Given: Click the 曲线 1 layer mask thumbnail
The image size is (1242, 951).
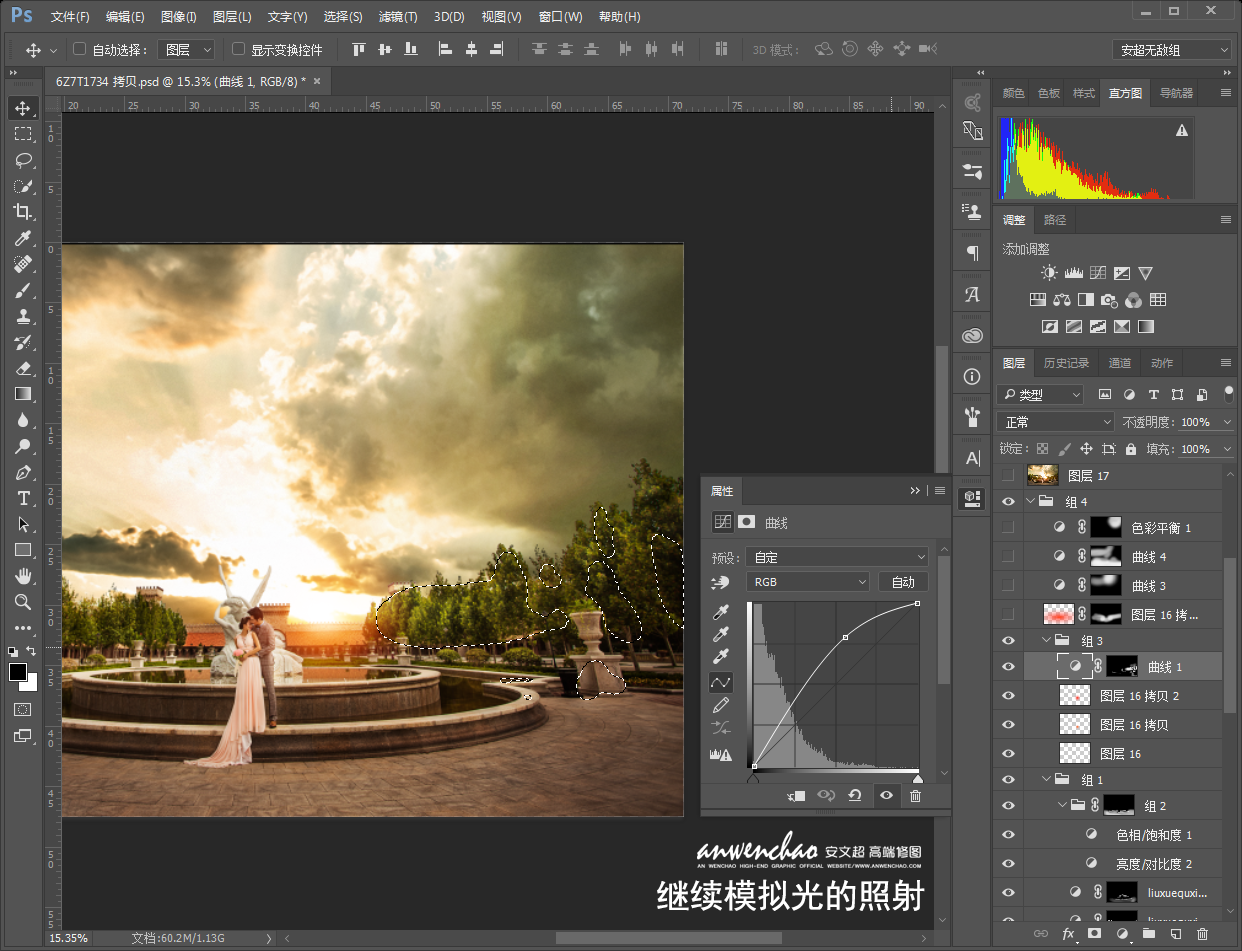Looking at the screenshot, I should click(1122, 666).
